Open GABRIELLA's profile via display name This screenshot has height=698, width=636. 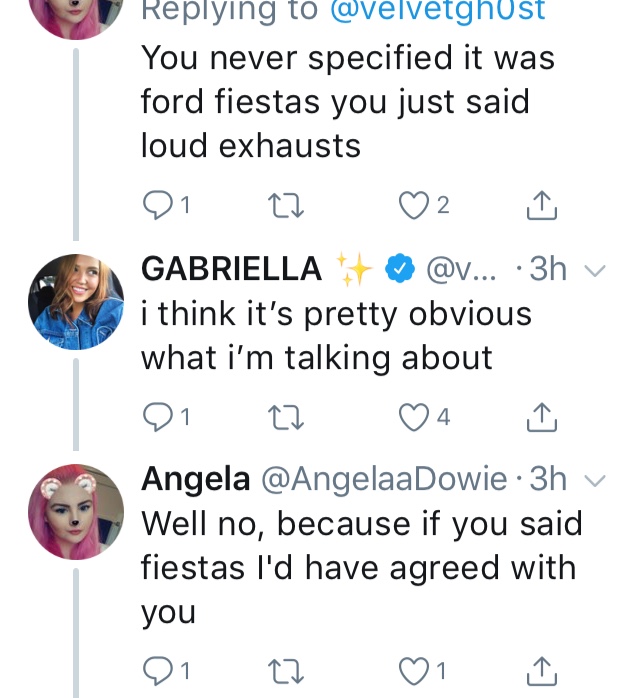231,269
